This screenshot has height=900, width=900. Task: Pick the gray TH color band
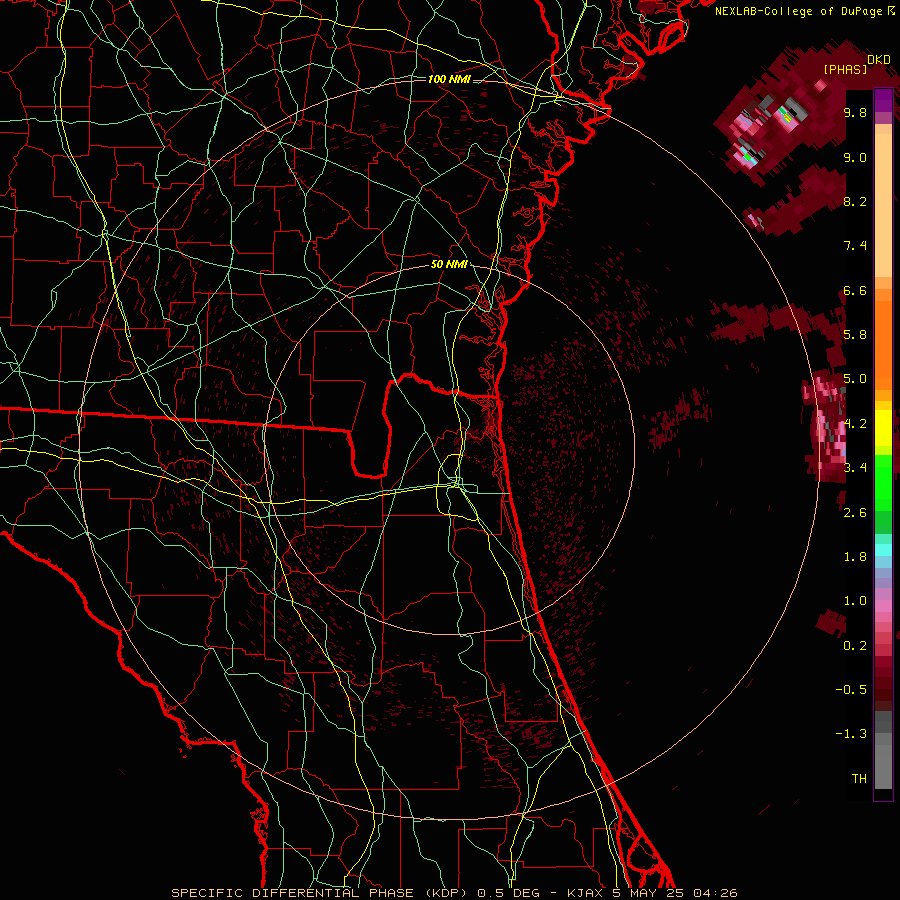tap(883, 766)
